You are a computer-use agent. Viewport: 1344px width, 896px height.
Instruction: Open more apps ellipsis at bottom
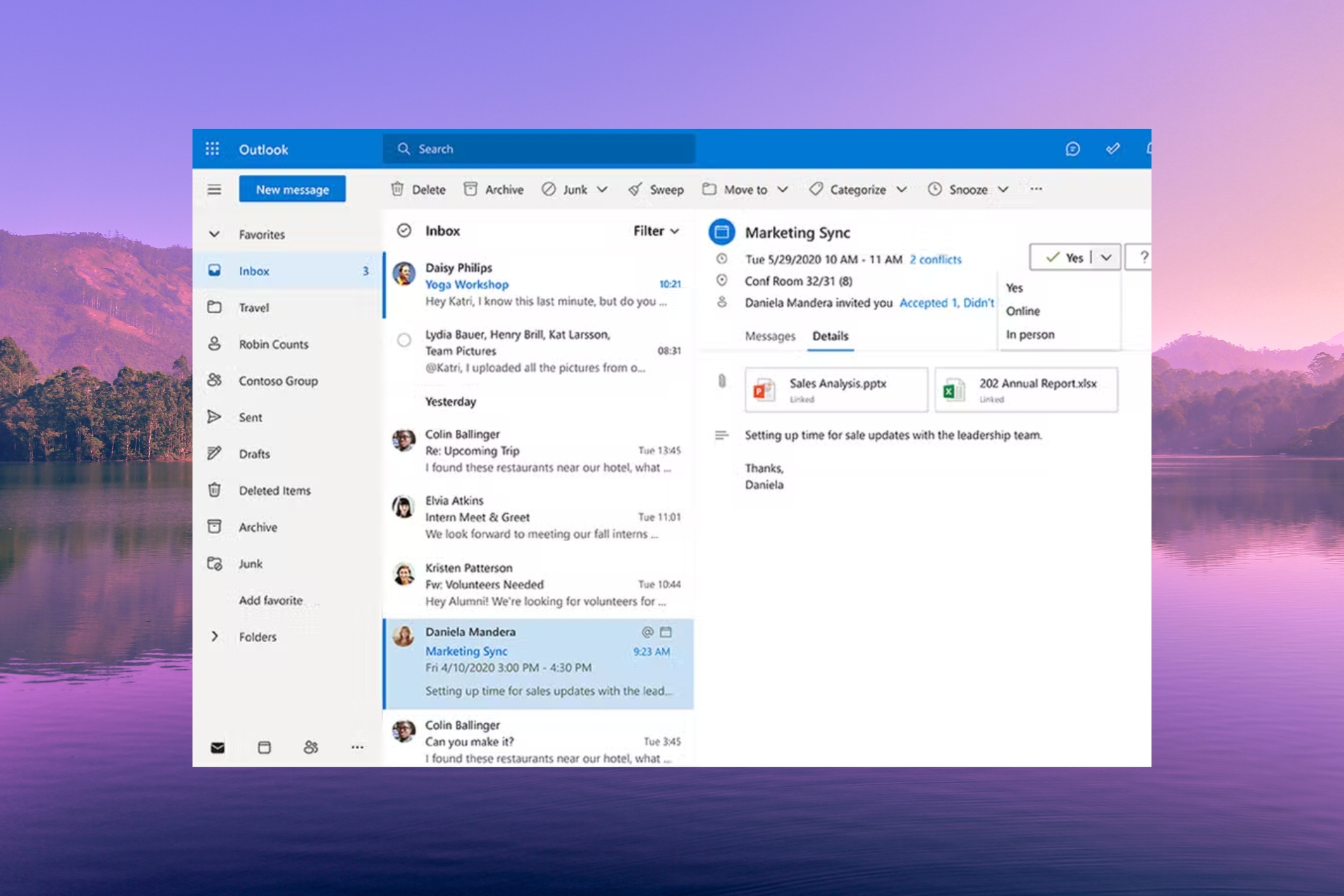click(357, 748)
